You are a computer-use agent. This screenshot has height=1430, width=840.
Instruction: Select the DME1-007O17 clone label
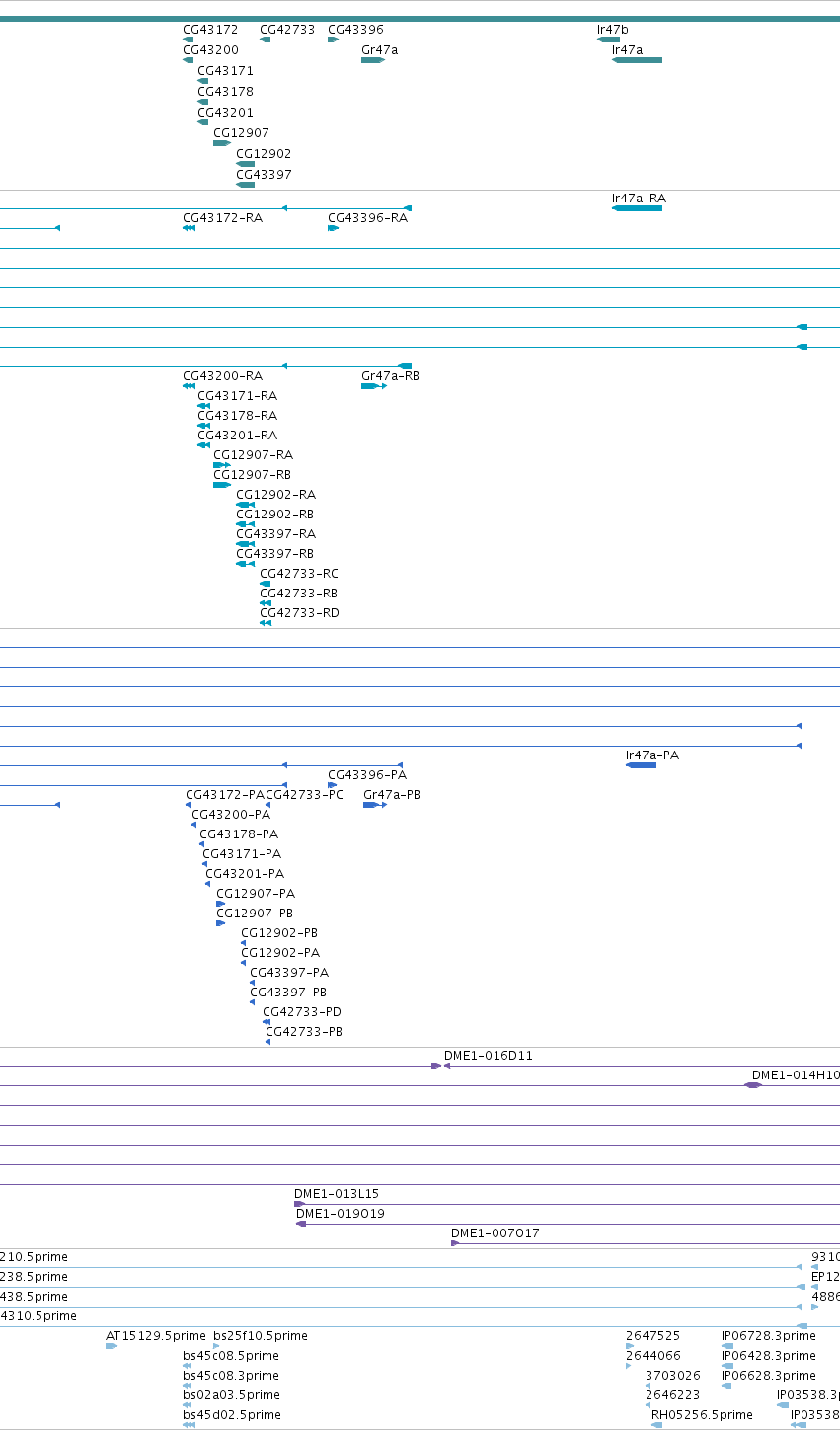point(496,1233)
